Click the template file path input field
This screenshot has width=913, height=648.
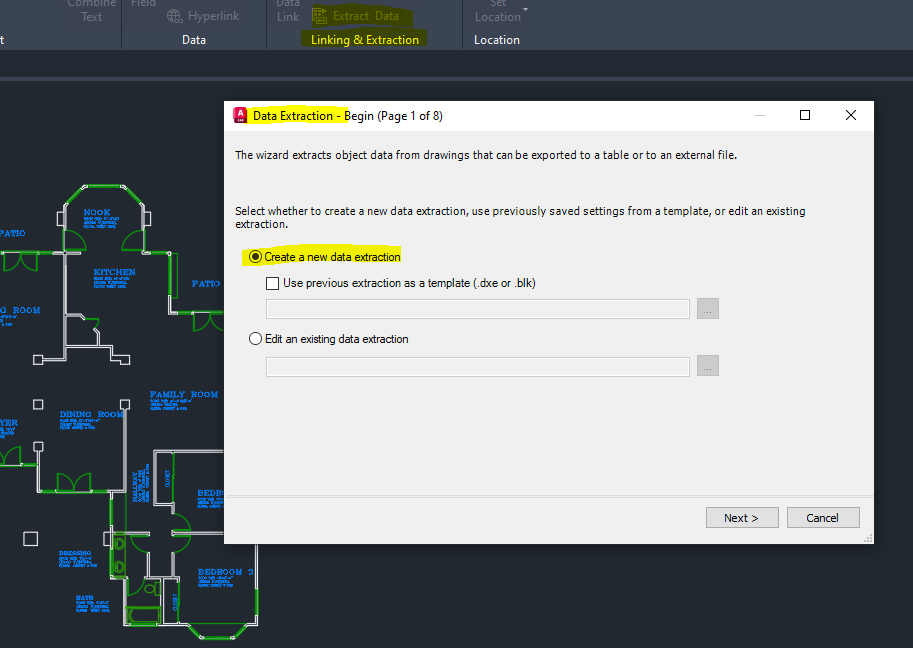[477, 308]
